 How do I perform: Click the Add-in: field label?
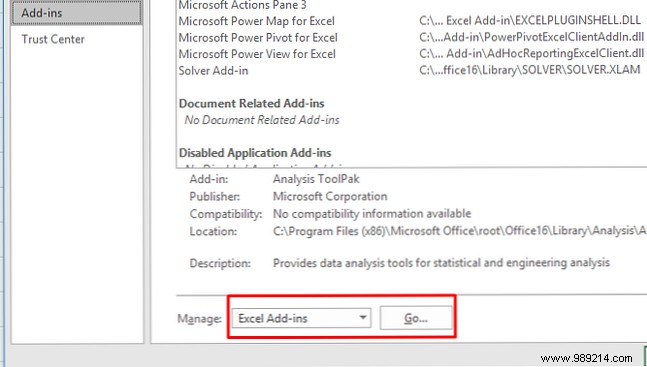tap(209, 179)
